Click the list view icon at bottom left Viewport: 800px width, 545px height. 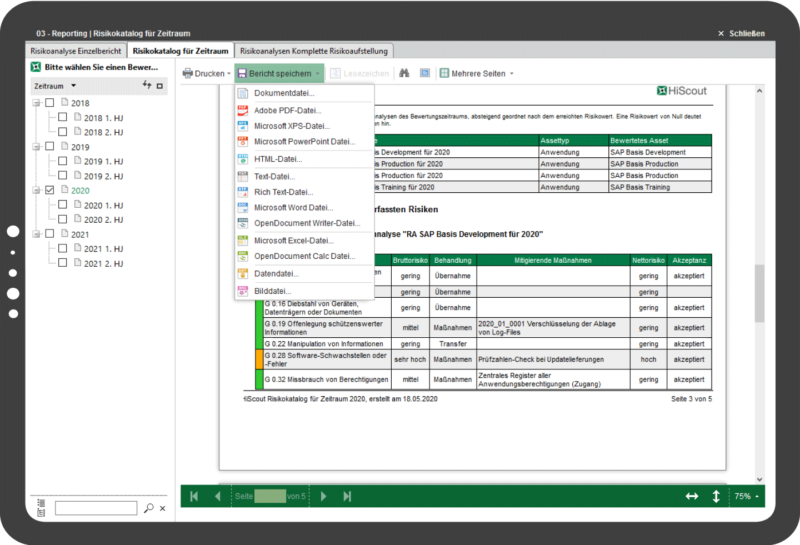tap(41, 503)
